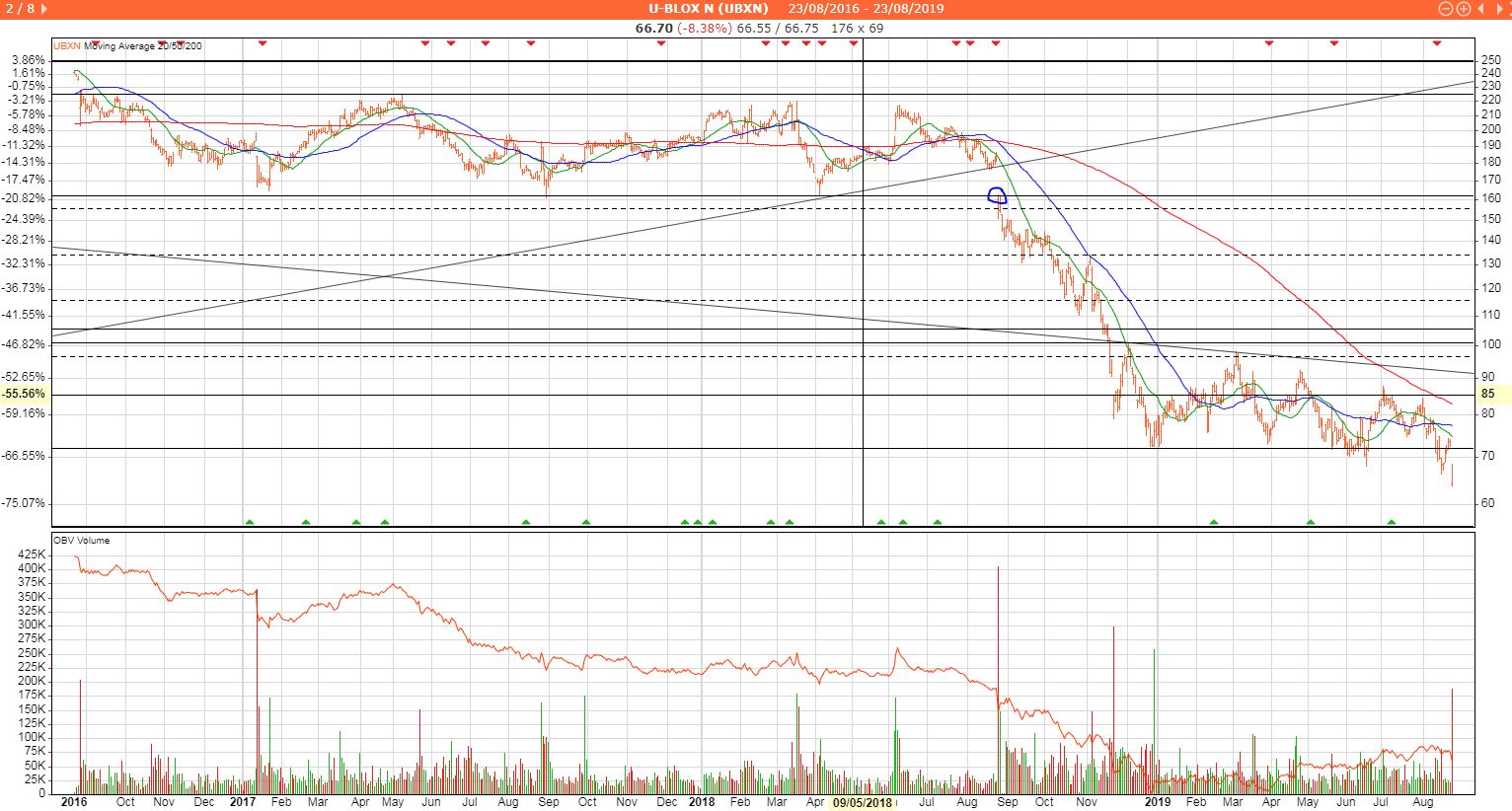Go to next chart after 2 / 8
This screenshot has height=811, width=1512.
pyautogui.click(x=45, y=9)
